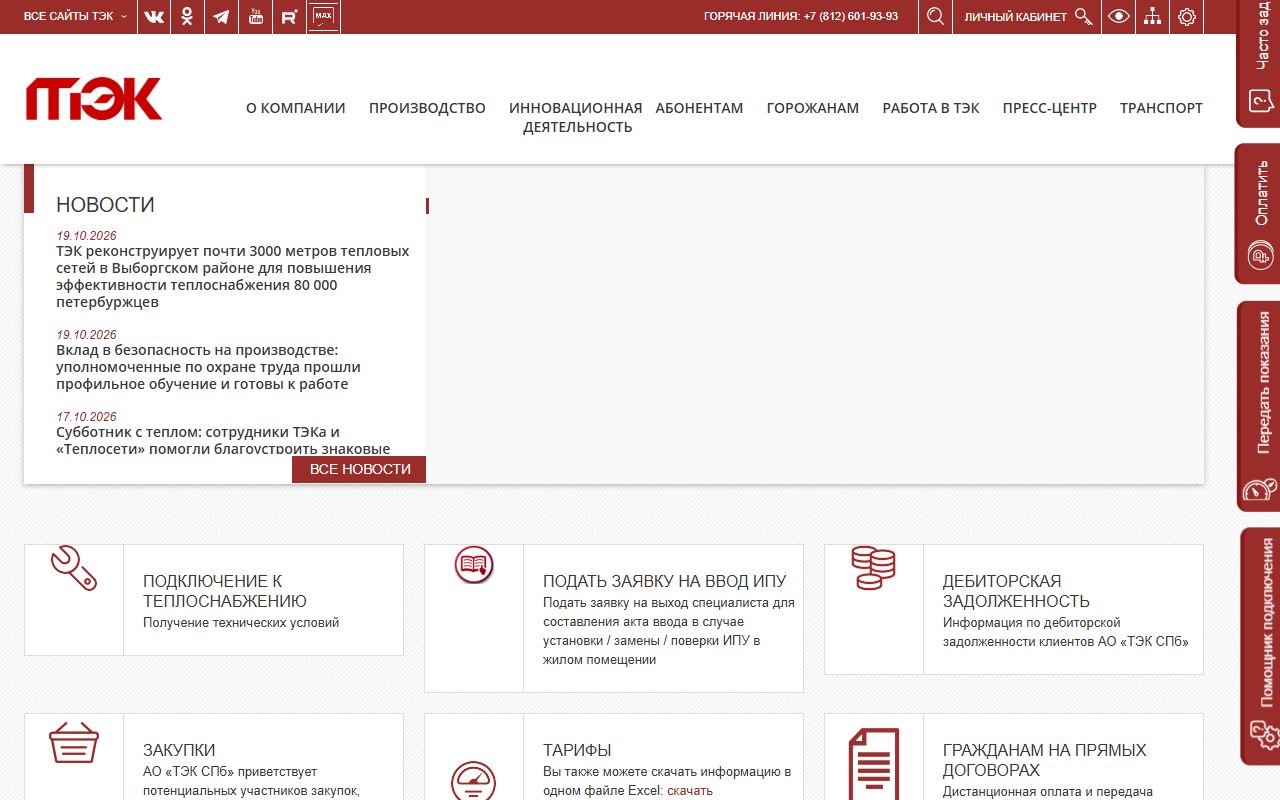This screenshot has height=800, width=1280.
Task: Click the document icon for direct contracts
Action: click(873, 764)
